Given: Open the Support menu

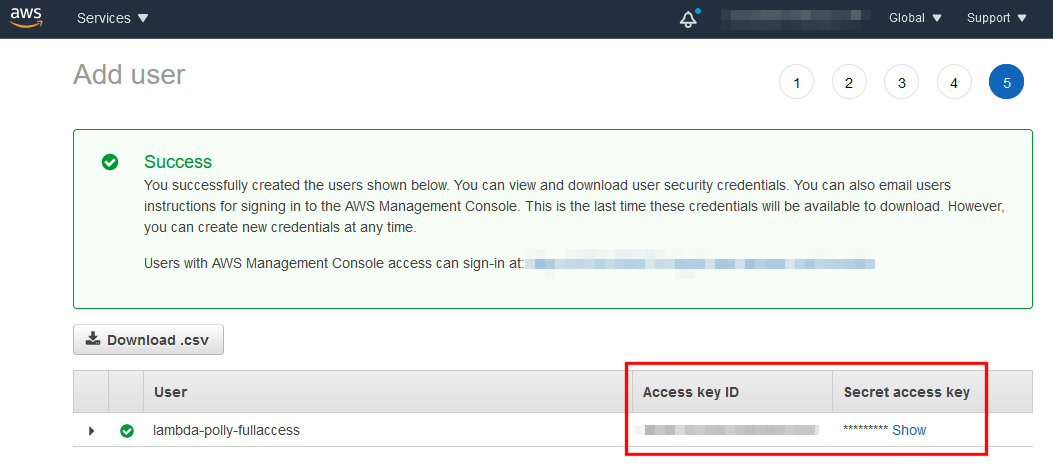Looking at the screenshot, I should [x=996, y=18].
